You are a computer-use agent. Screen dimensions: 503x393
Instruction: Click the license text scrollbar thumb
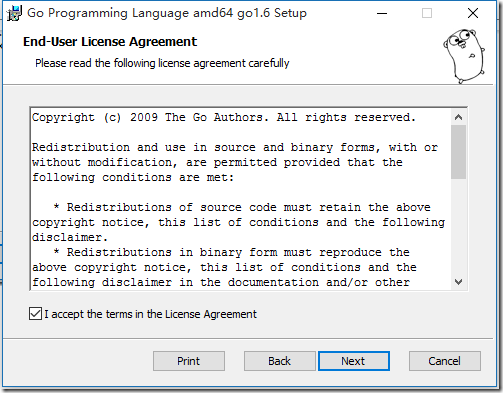click(458, 152)
